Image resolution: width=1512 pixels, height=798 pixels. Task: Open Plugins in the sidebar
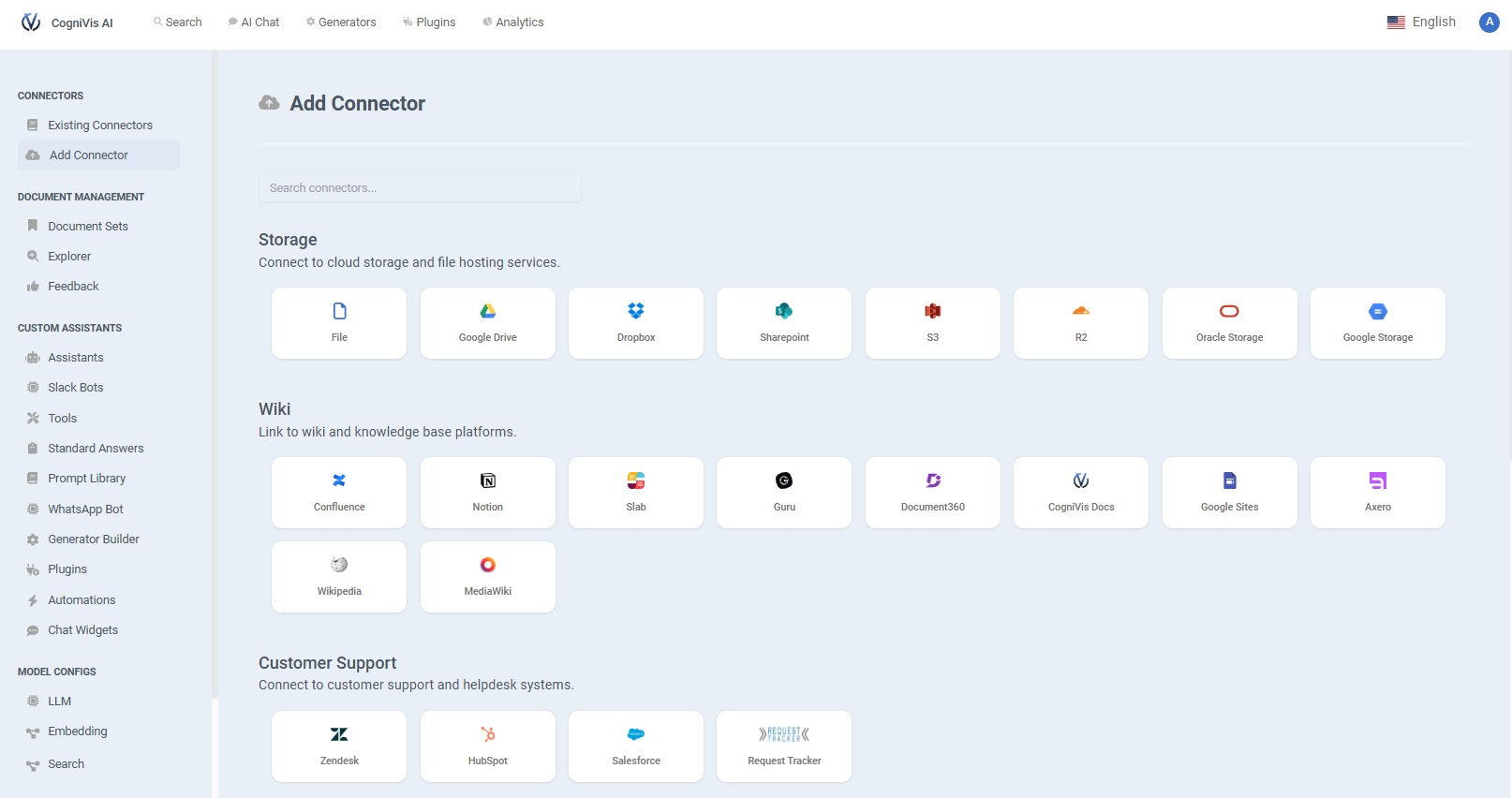(98, 569)
